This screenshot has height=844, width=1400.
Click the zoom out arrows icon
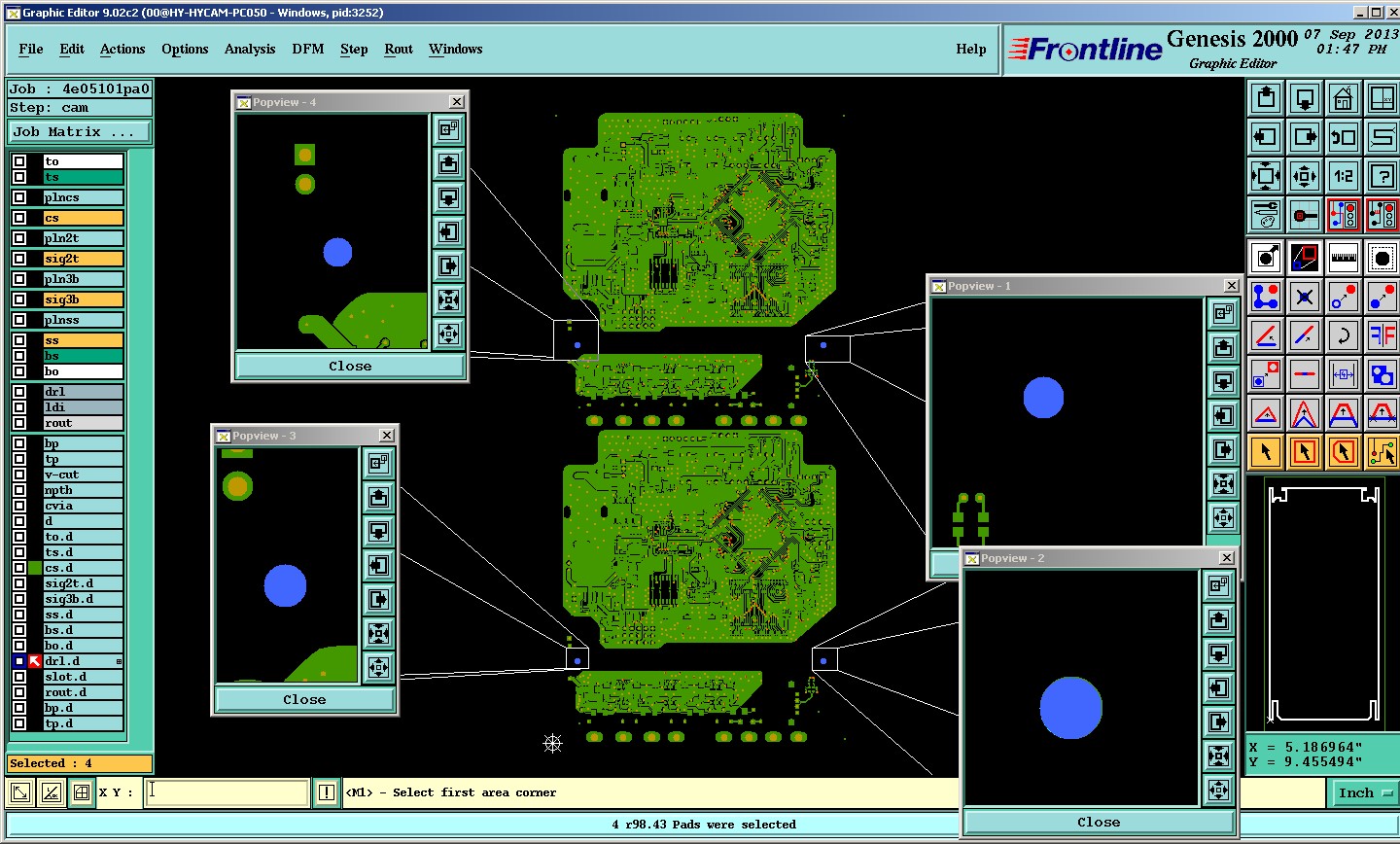[x=1305, y=176]
